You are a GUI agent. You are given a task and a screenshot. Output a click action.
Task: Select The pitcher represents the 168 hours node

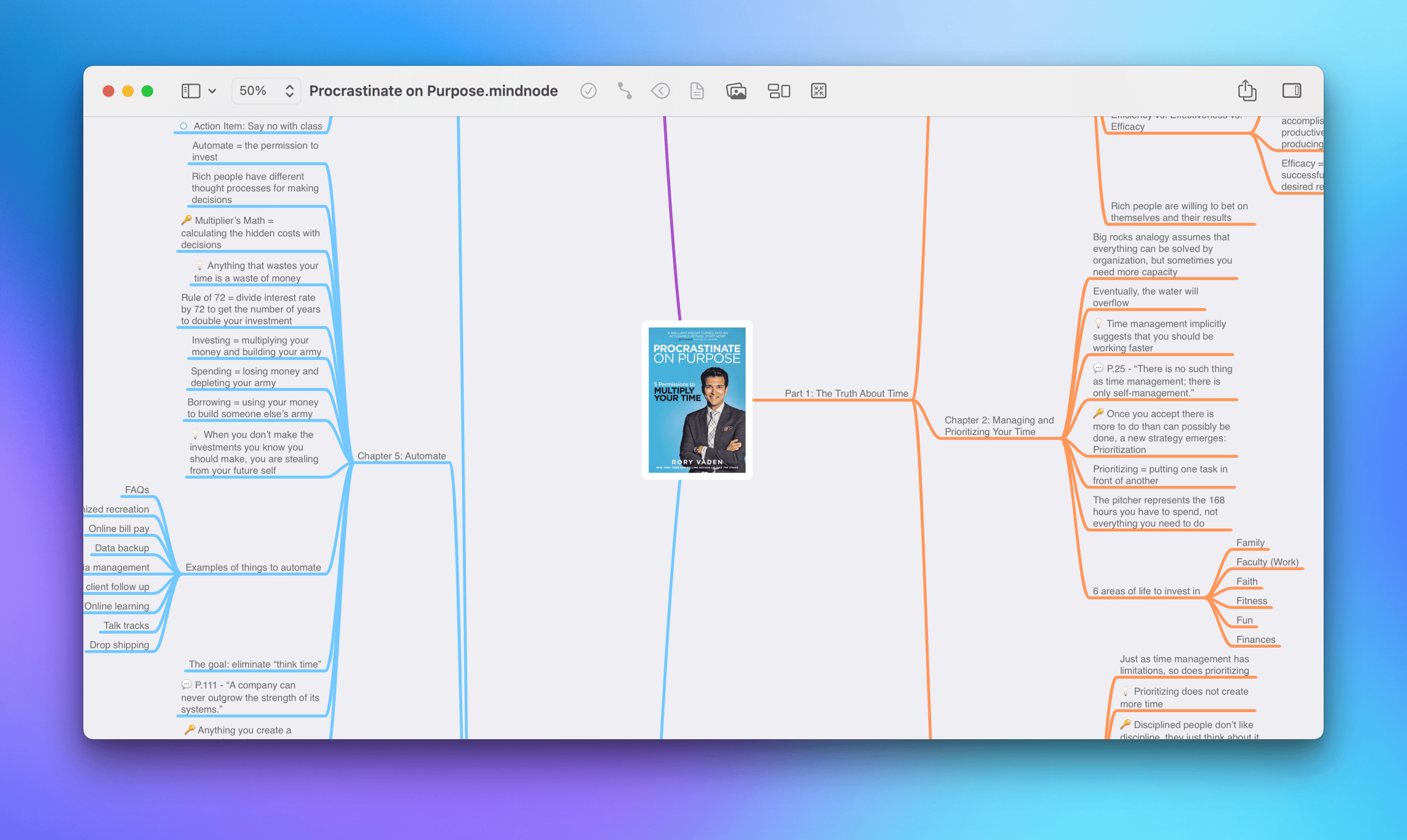[x=1158, y=512]
